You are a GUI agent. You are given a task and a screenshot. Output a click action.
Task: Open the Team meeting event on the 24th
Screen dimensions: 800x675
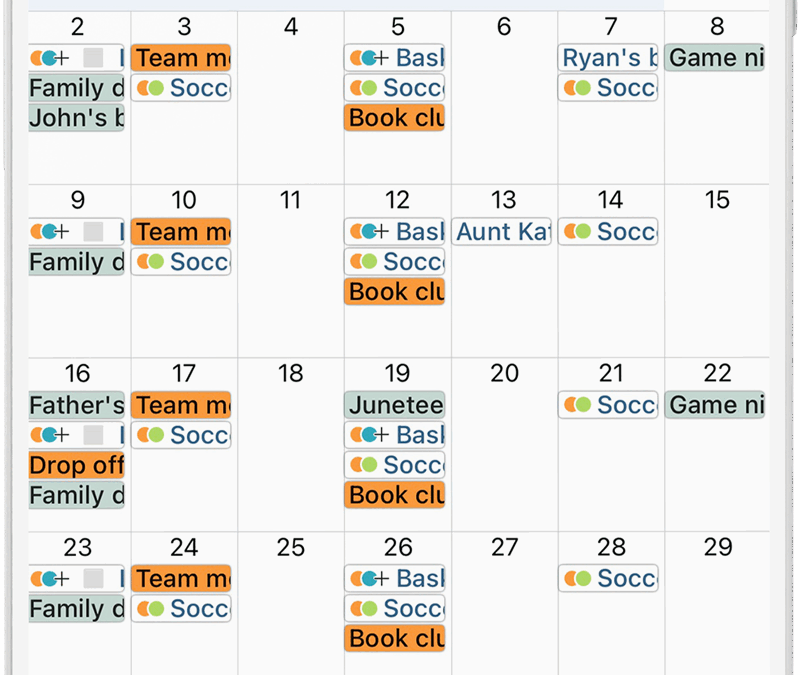181,579
